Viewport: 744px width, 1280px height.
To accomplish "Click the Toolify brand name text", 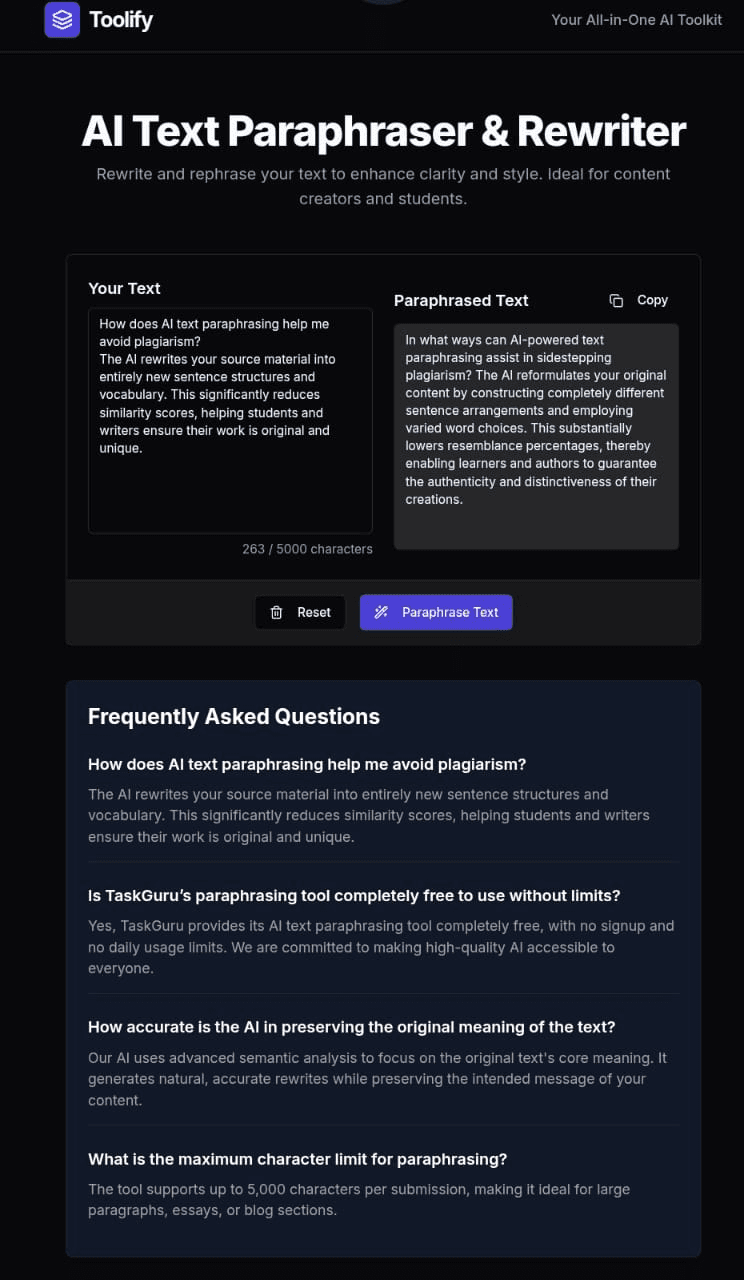I will pyautogui.click(x=120, y=19).
